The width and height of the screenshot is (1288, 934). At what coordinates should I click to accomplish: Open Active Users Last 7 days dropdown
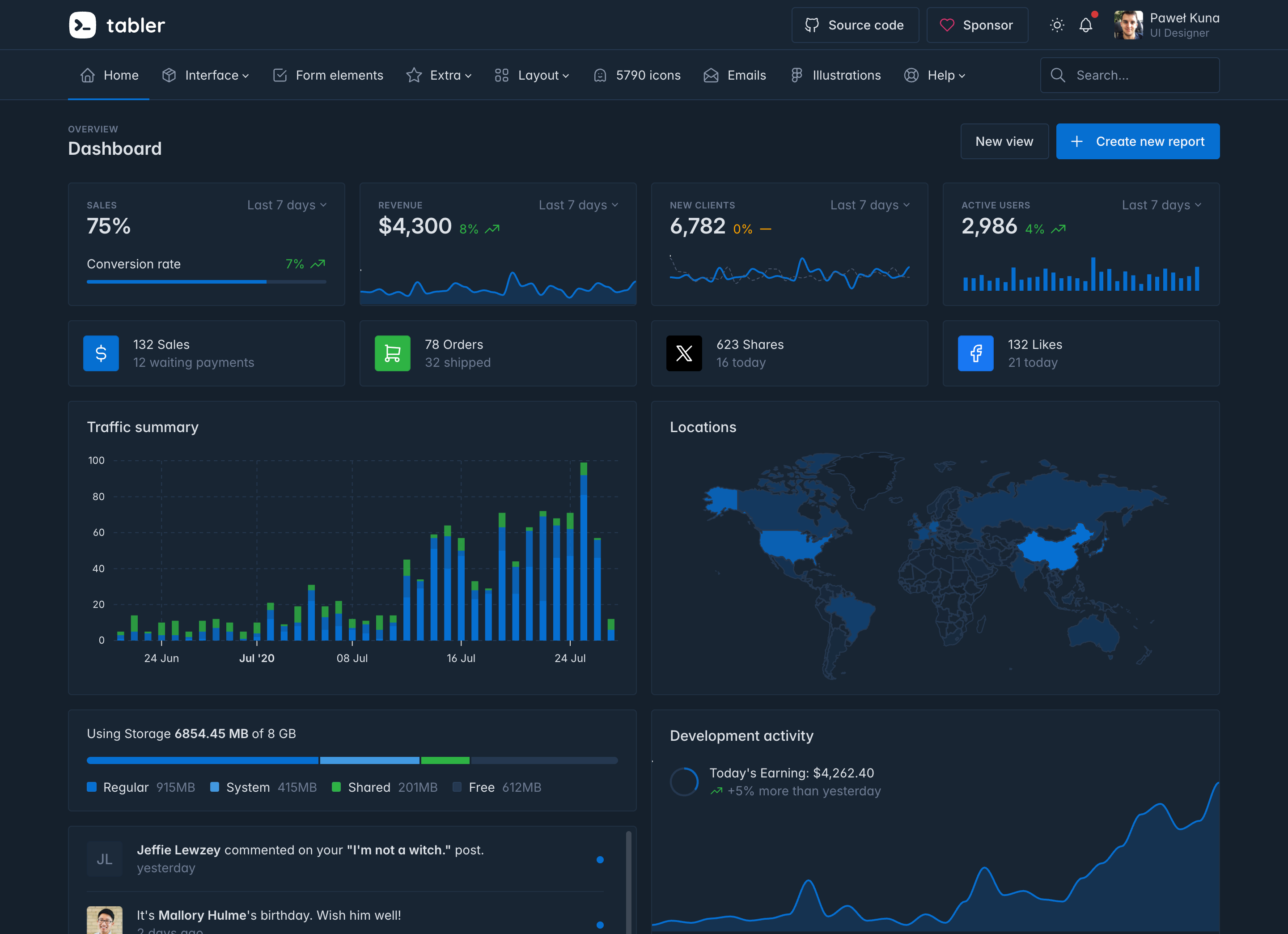[x=1161, y=205]
